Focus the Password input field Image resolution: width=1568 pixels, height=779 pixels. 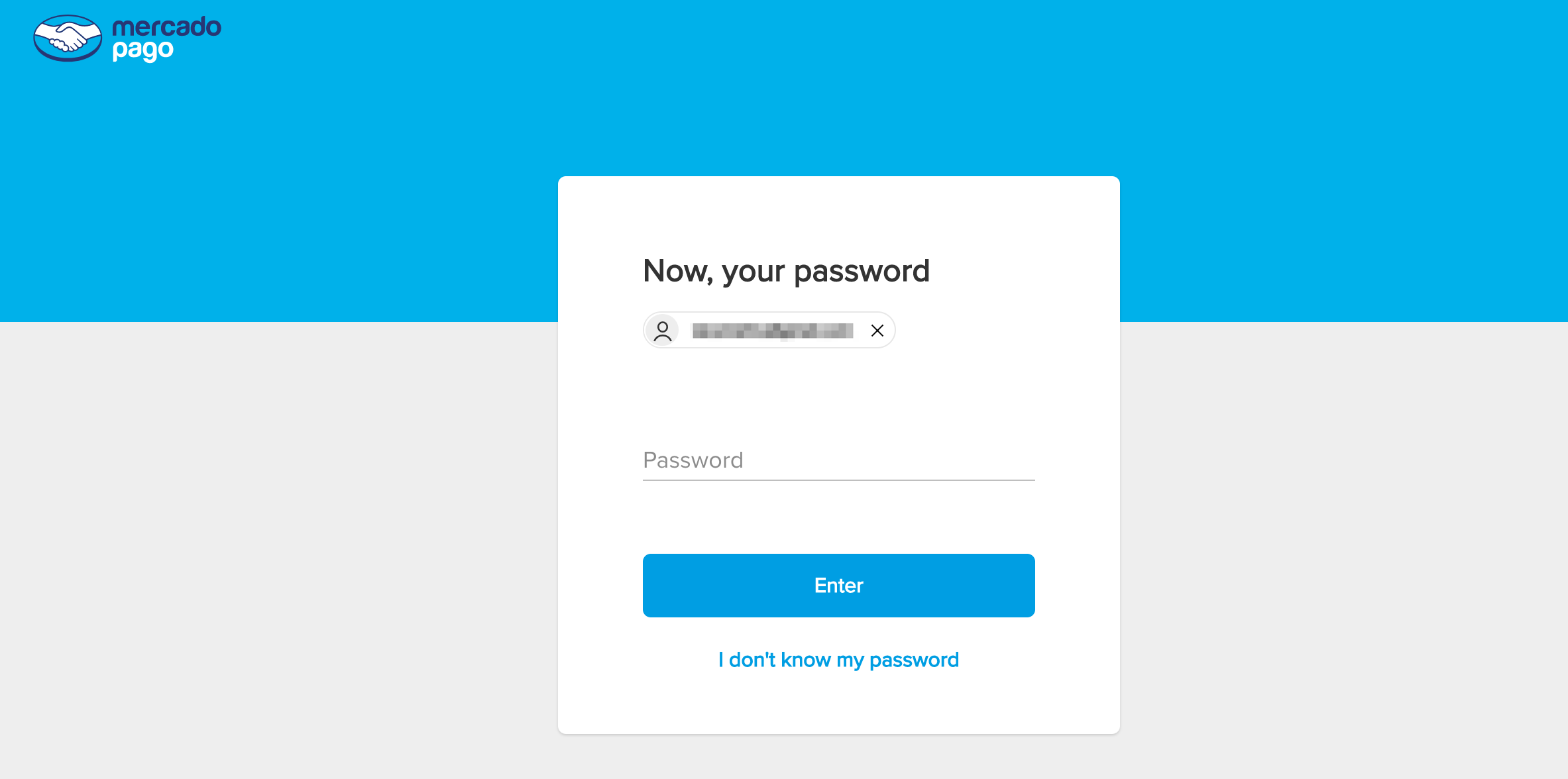[x=838, y=460]
